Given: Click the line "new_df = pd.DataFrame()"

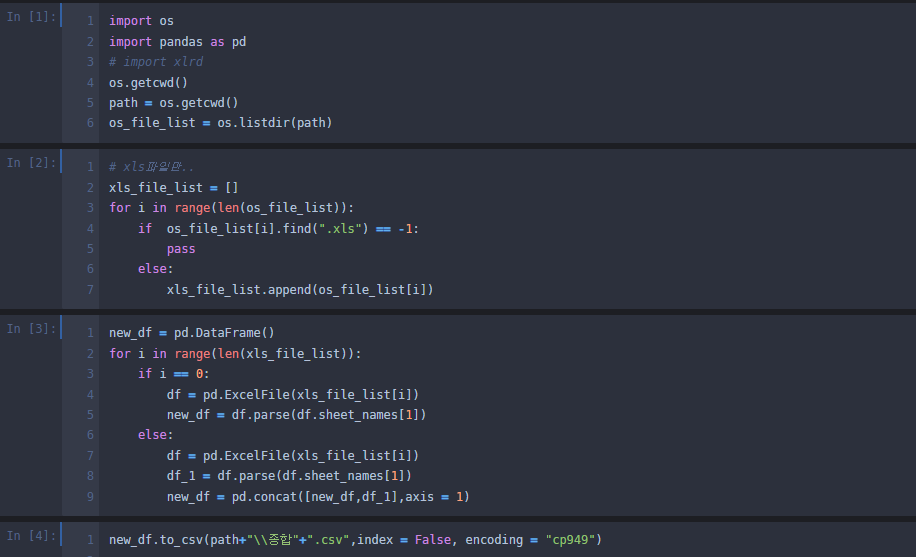Looking at the screenshot, I should coord(192,333).
